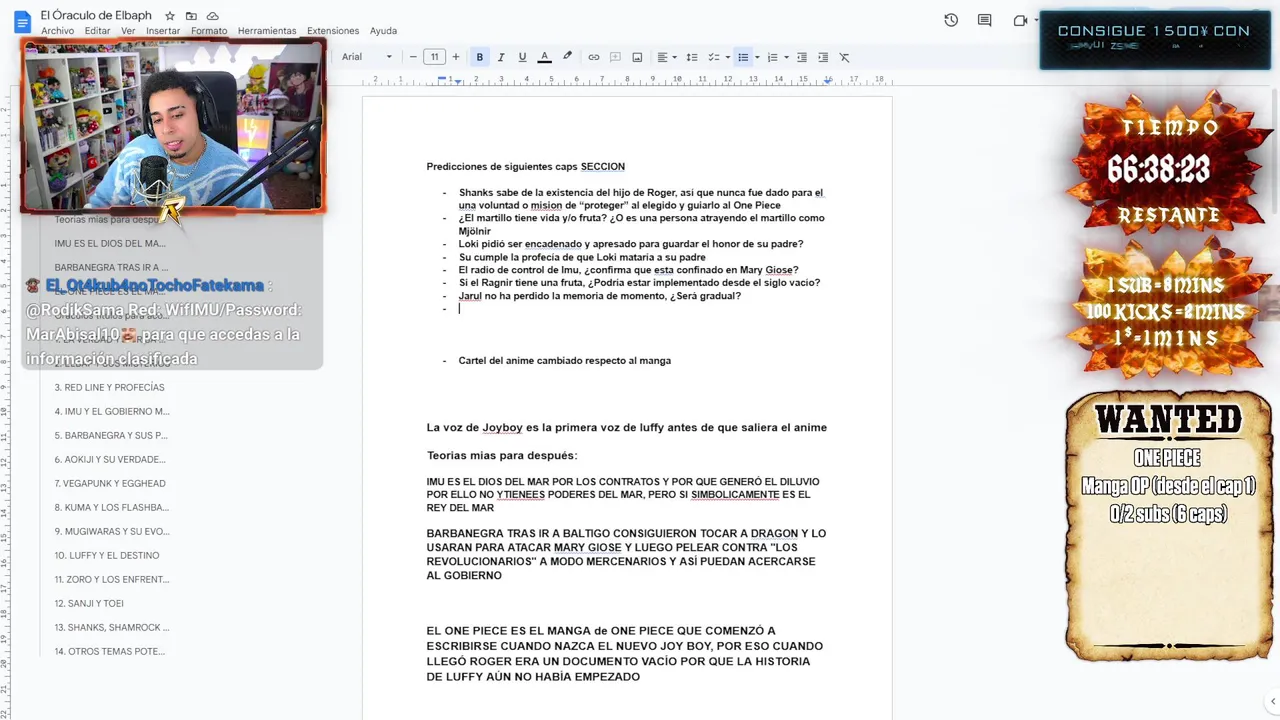The height and width of the screenshot is (720, 1280).
Task: Open the Arial font family dropdown
Action: pos(367,57)
